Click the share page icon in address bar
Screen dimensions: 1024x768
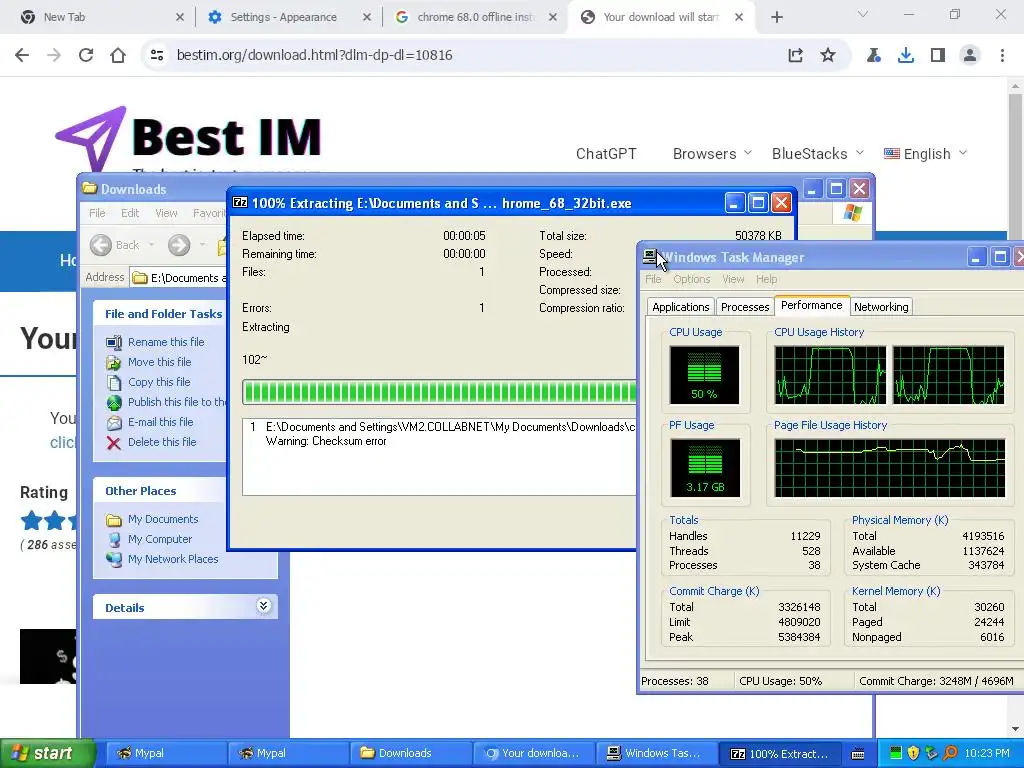click(x=795, y=56)
